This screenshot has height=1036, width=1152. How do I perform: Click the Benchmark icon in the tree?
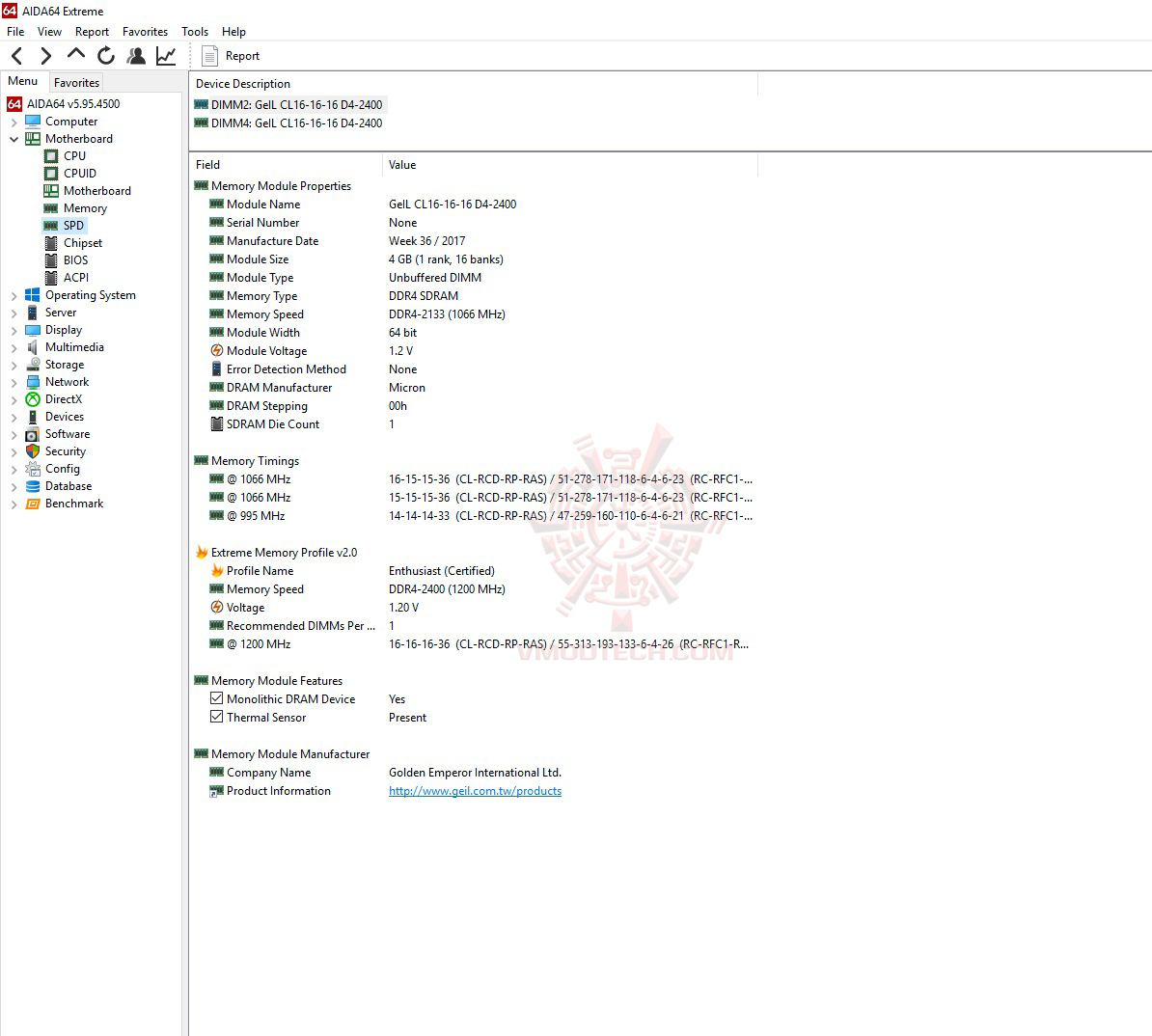33,504
